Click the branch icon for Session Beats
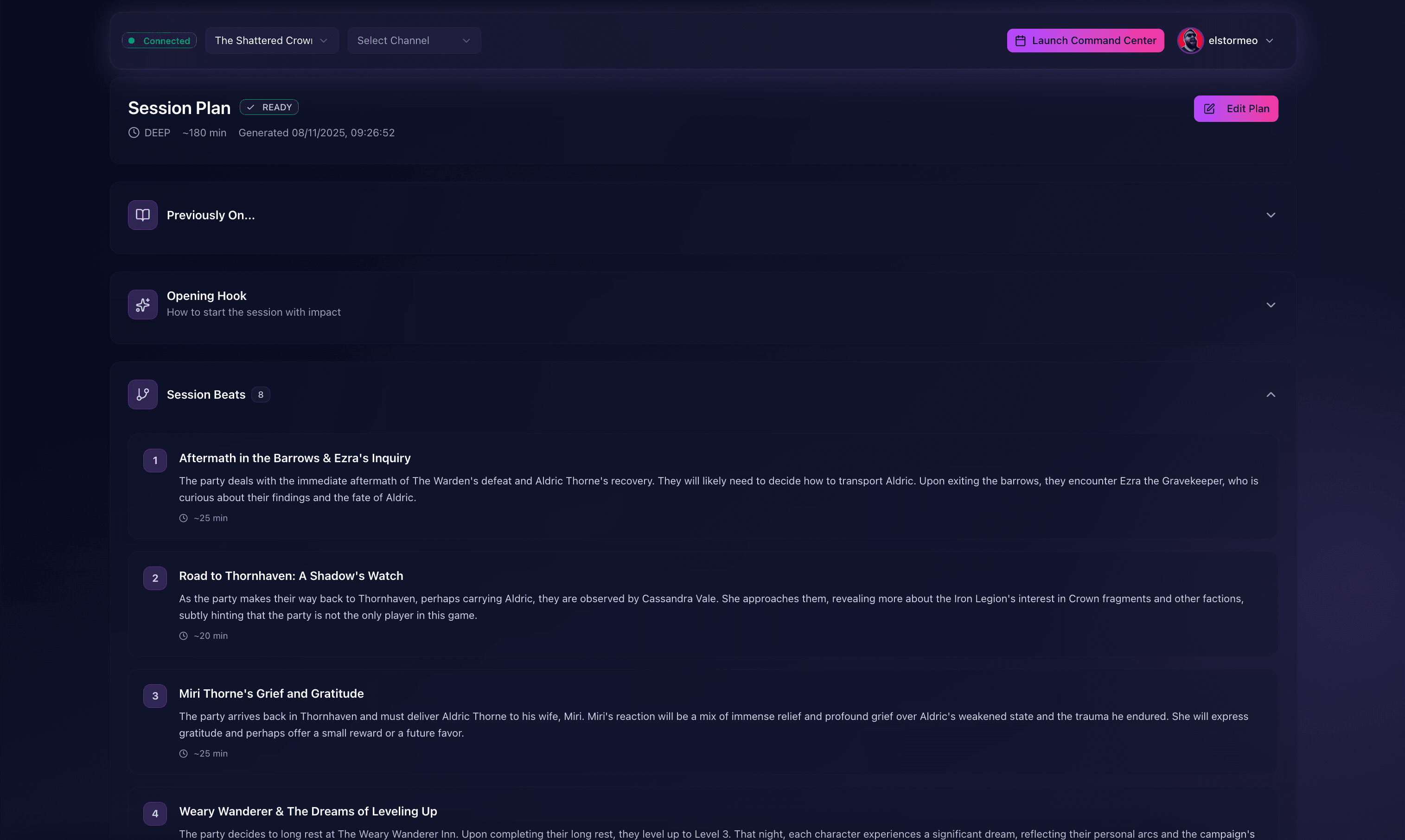 point(143,395)
